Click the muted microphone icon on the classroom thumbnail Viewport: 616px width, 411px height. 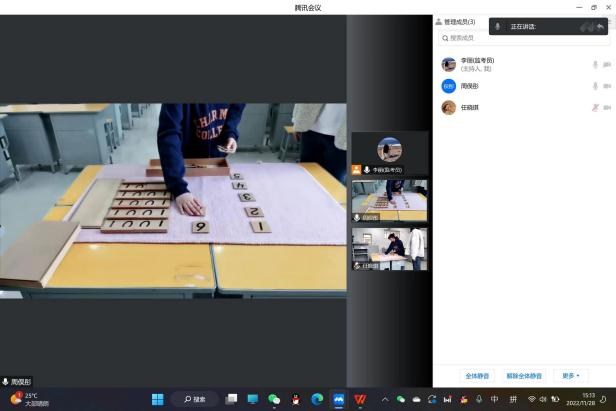coord(357,266)
